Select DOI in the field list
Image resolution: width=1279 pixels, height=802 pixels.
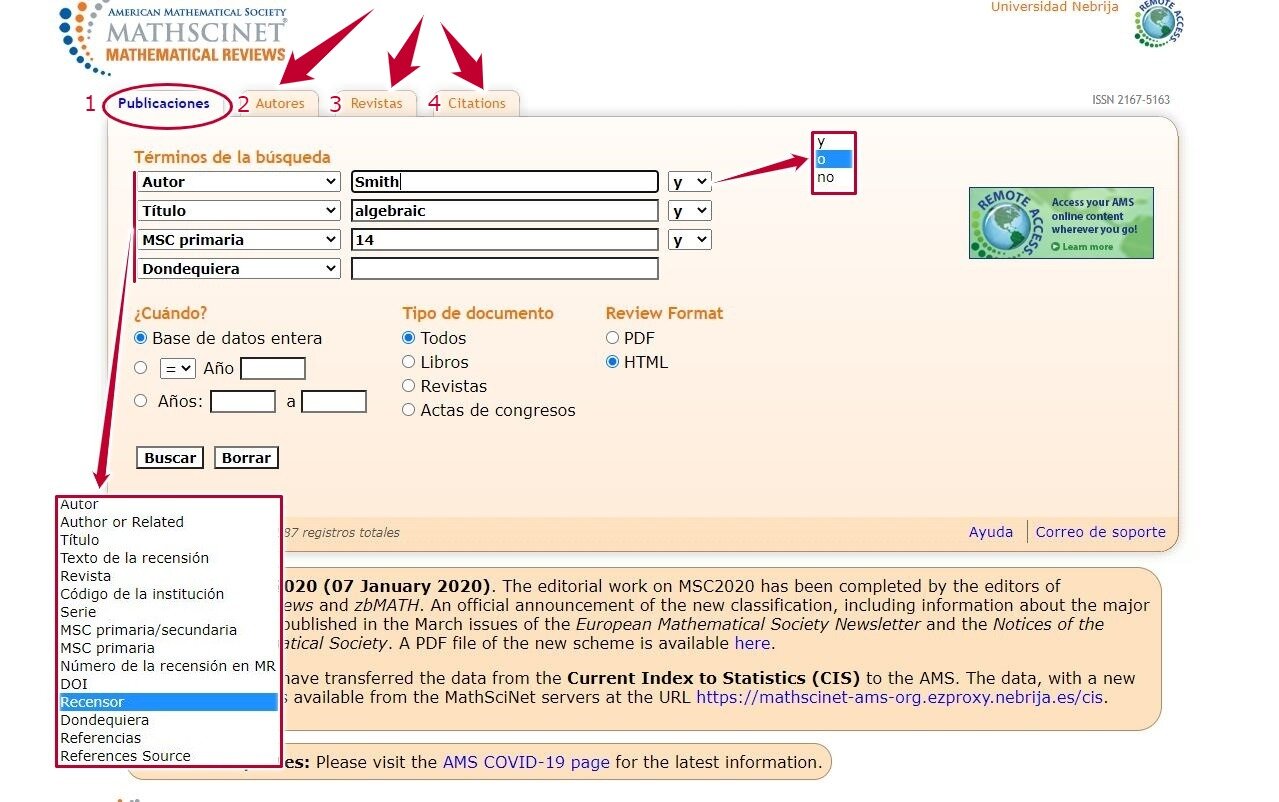click(168, 684)
